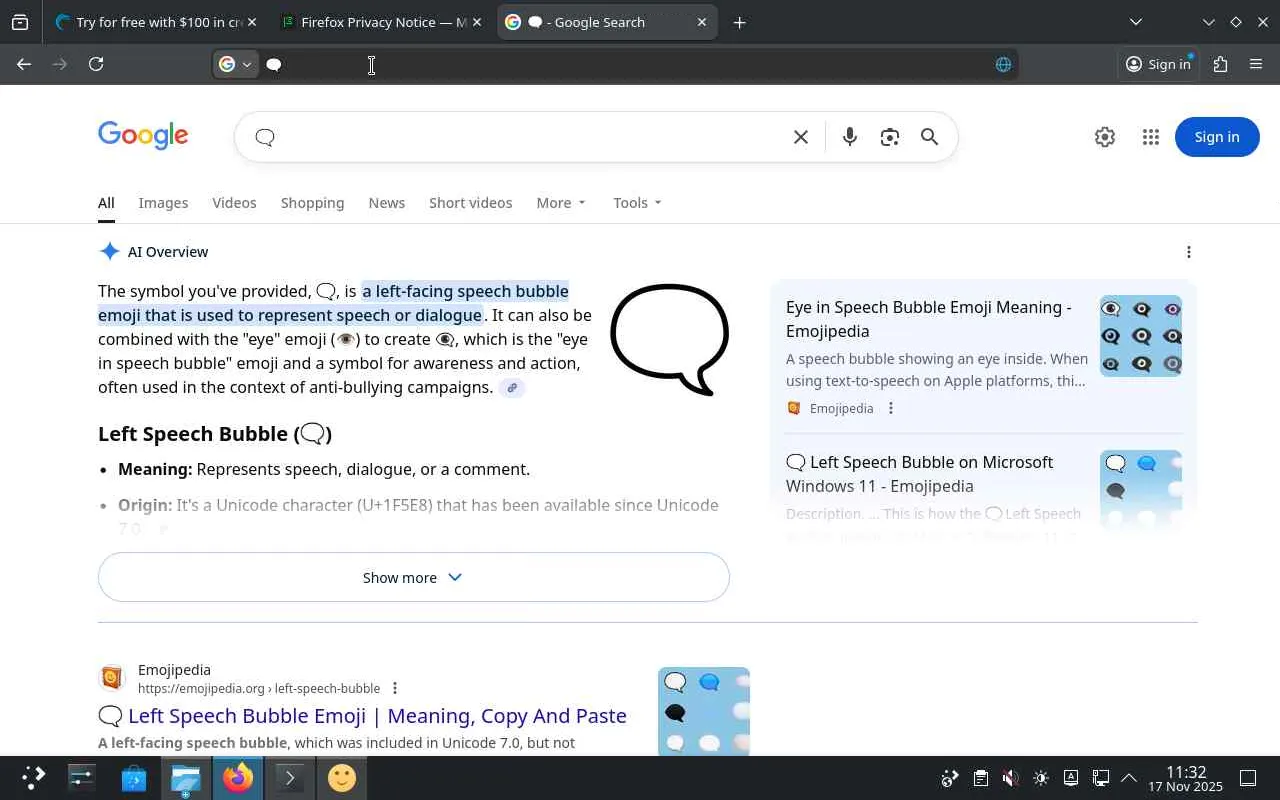This screenshot has height=800, width=1280.
Task: Open more options for the Emojipedia source card
Action: [890, 408]
